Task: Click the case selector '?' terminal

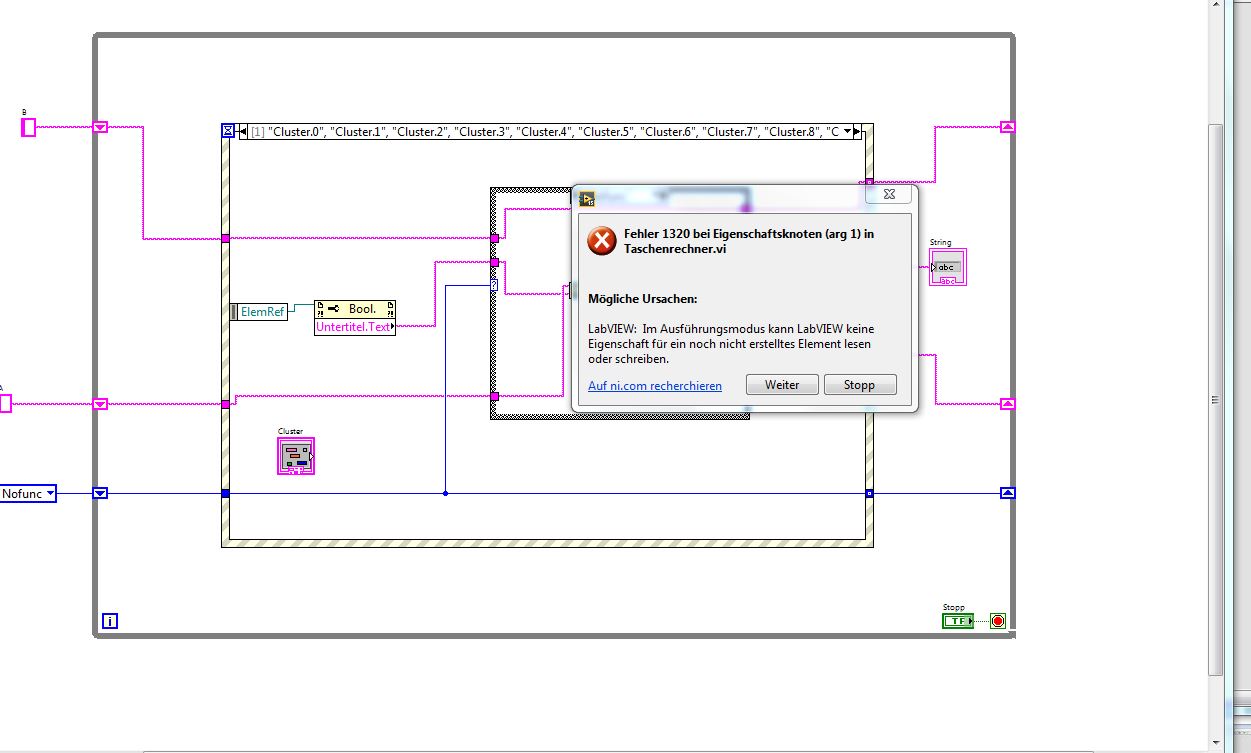Action: click(494, 285)
